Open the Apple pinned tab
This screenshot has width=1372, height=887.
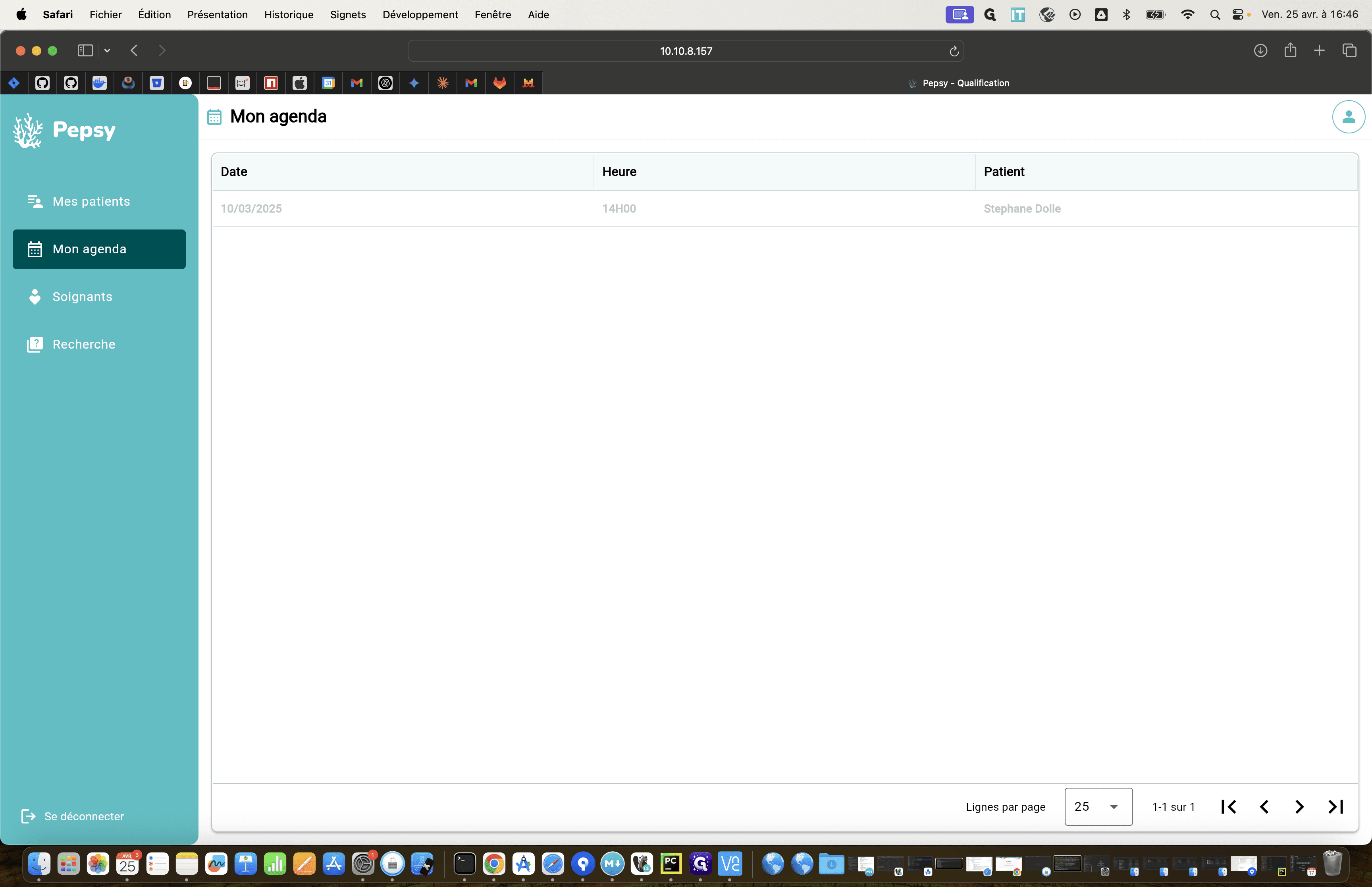[300, 83]
